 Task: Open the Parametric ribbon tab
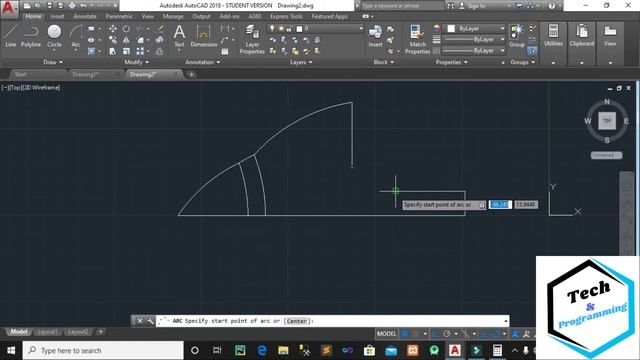click(119, 16)
